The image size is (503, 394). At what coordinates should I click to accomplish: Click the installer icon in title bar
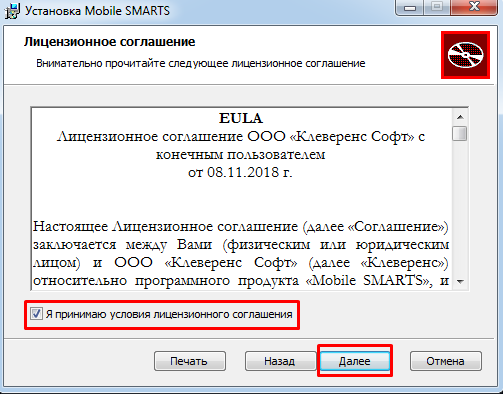point(12,11)
